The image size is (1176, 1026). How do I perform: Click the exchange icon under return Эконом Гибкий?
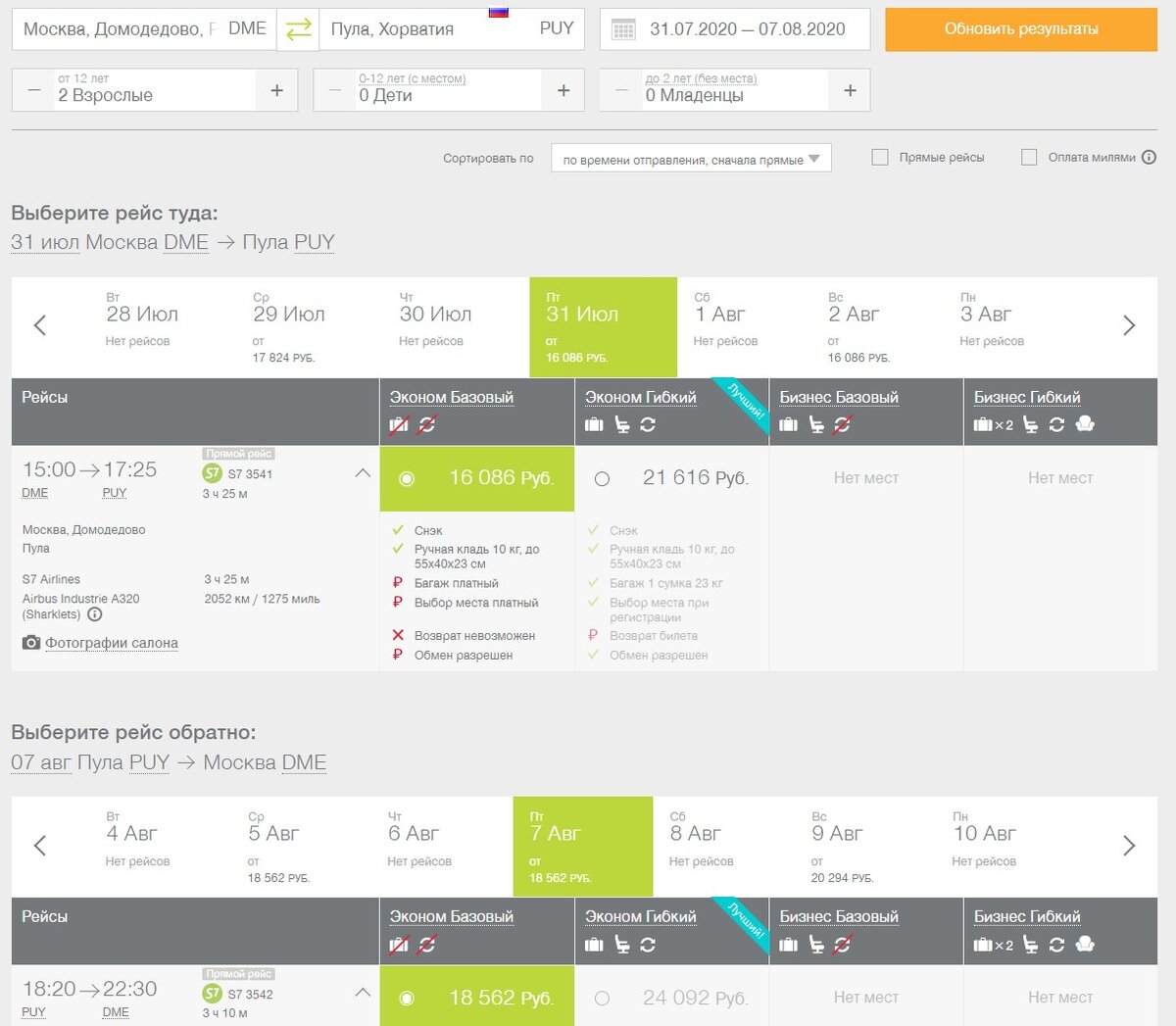(x=648, y=945)
